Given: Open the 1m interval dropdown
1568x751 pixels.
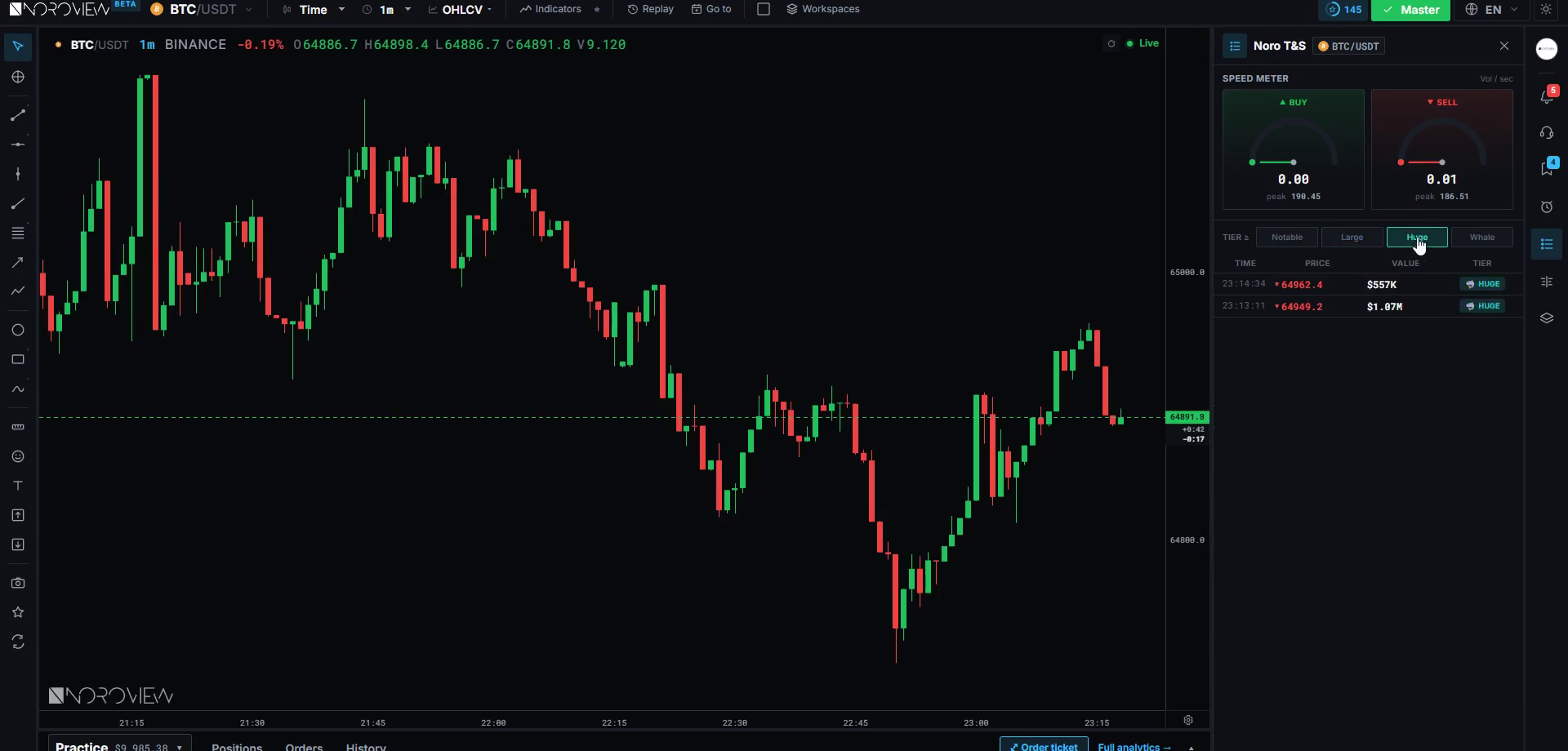Looking at the screenshot, I should (x=386, y=9).
